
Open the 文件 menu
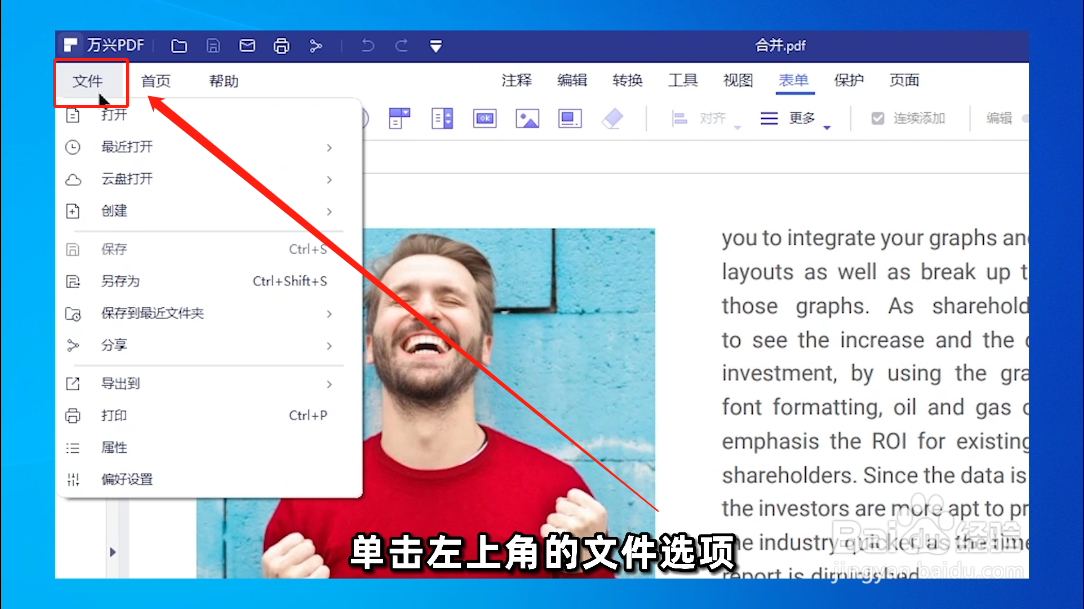pos(88,81)
